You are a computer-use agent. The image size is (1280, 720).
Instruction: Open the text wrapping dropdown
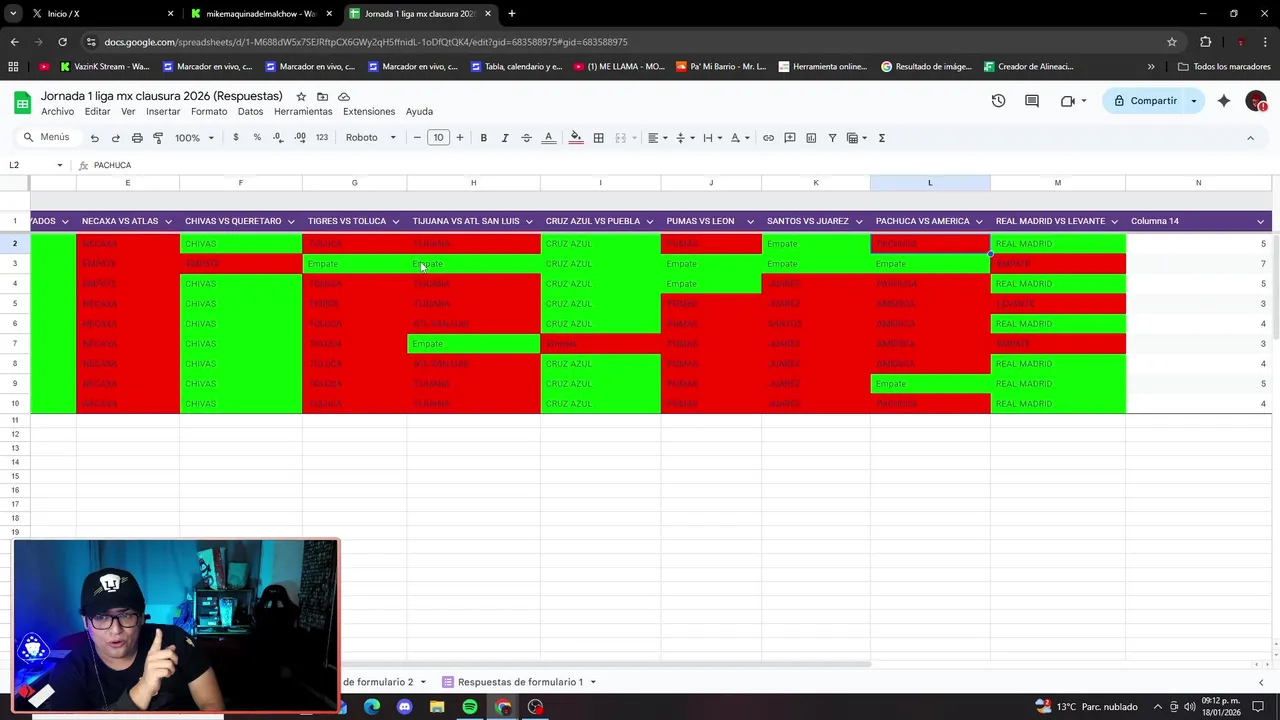pos(711,138)
